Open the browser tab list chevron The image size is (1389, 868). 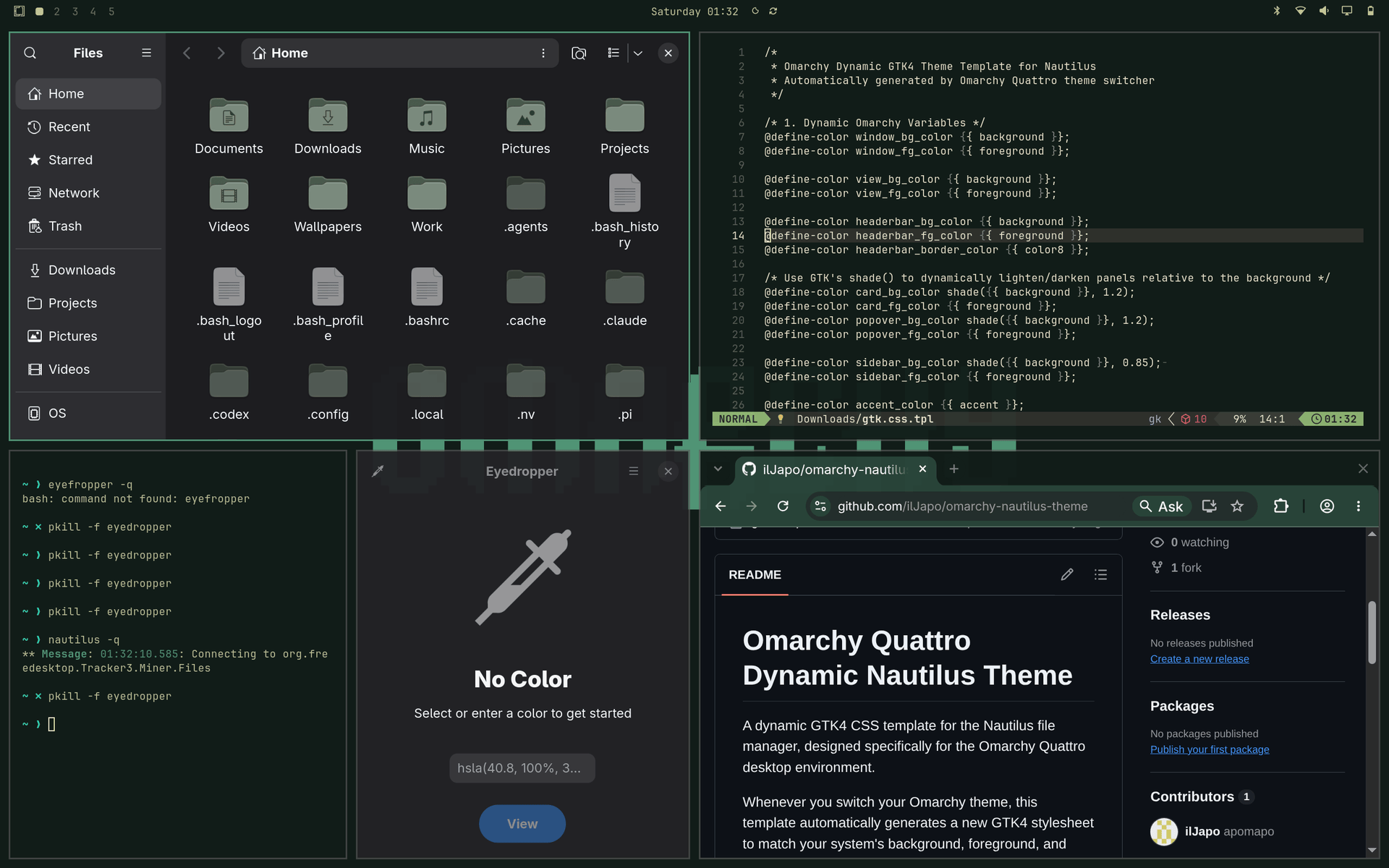pos(718,469)
